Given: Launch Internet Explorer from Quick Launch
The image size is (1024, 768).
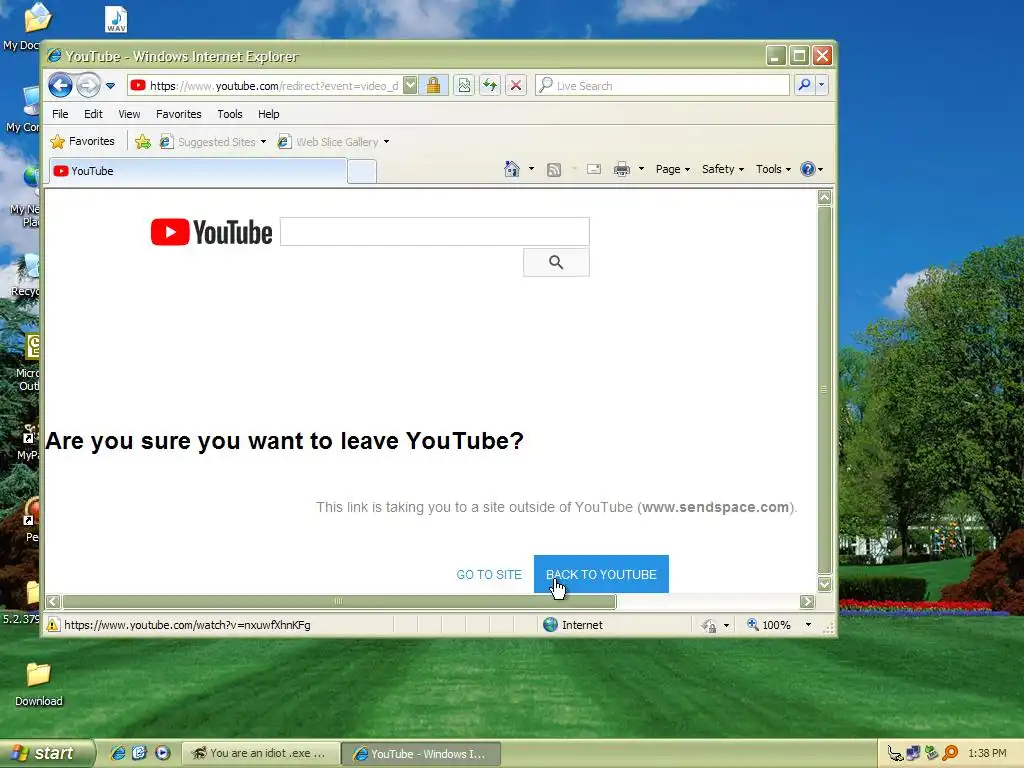Looking at the screenshot, I should point(118,753).
